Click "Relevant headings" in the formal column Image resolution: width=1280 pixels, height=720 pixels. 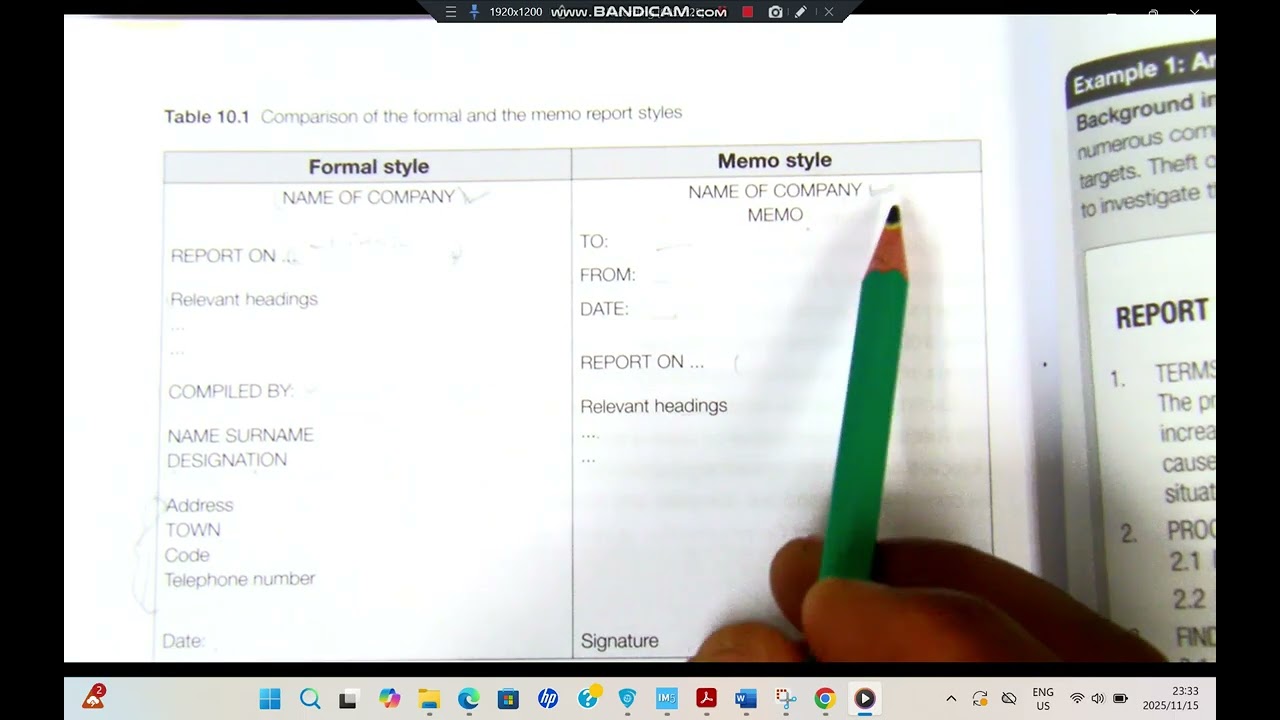(x=244, y=299)
